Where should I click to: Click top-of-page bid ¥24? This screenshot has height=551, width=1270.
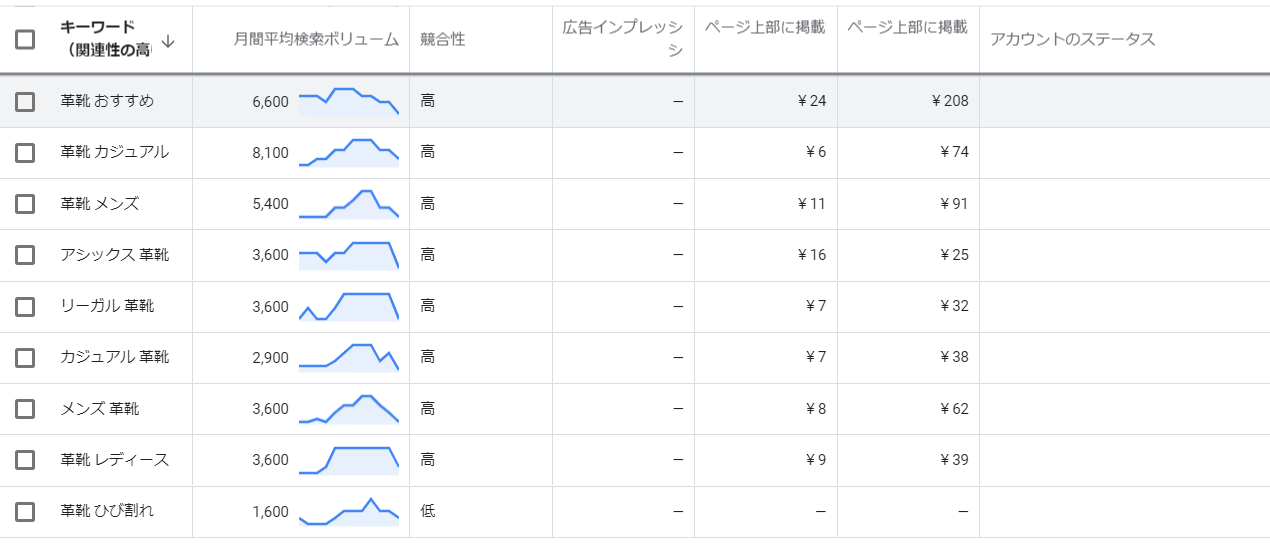pos(812,101)
